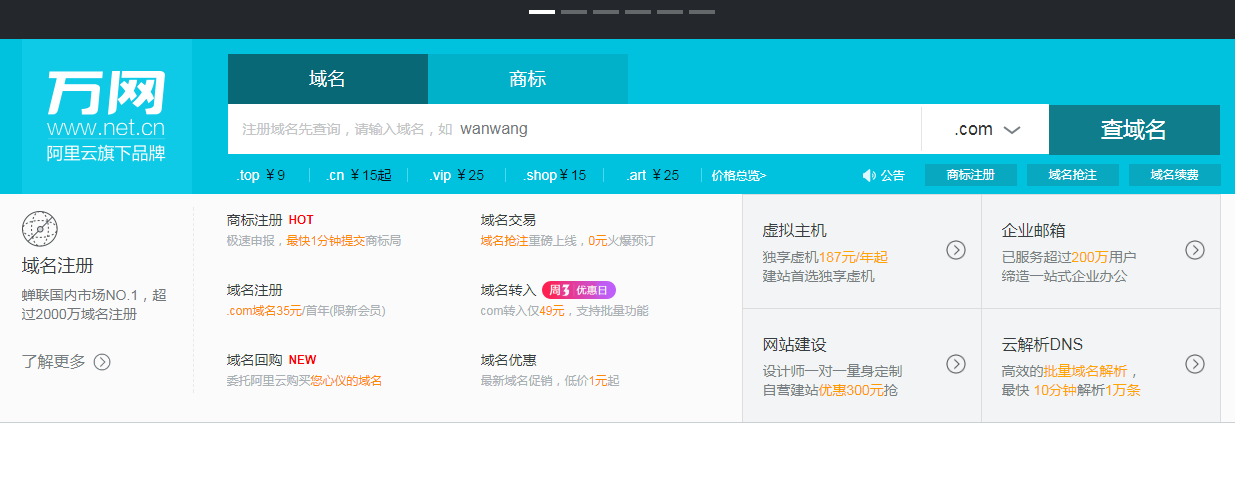Viewport: 1235px width, 478px height.
Task: Click the compass icon above 域名注册
Action: pos(40,229)
